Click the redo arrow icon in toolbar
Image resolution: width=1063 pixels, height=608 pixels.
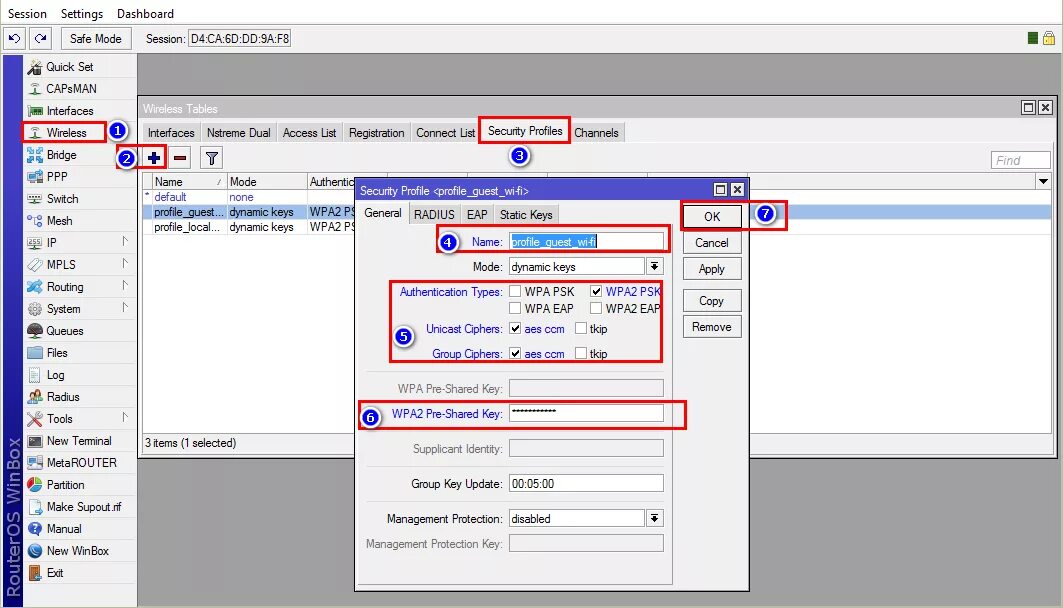pyautogui.click(x=41, y=39)
